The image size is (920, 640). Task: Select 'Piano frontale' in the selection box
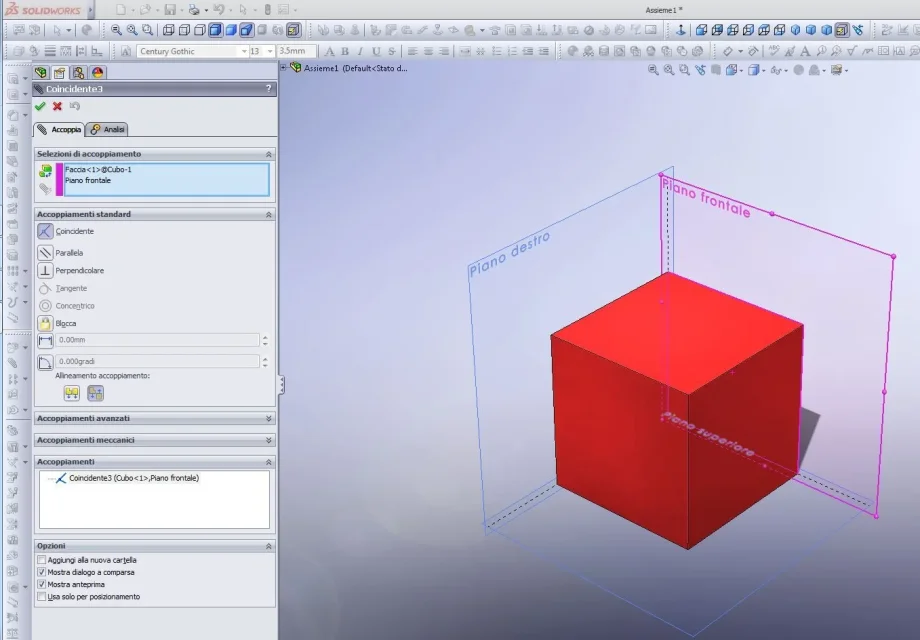point(88,181)
